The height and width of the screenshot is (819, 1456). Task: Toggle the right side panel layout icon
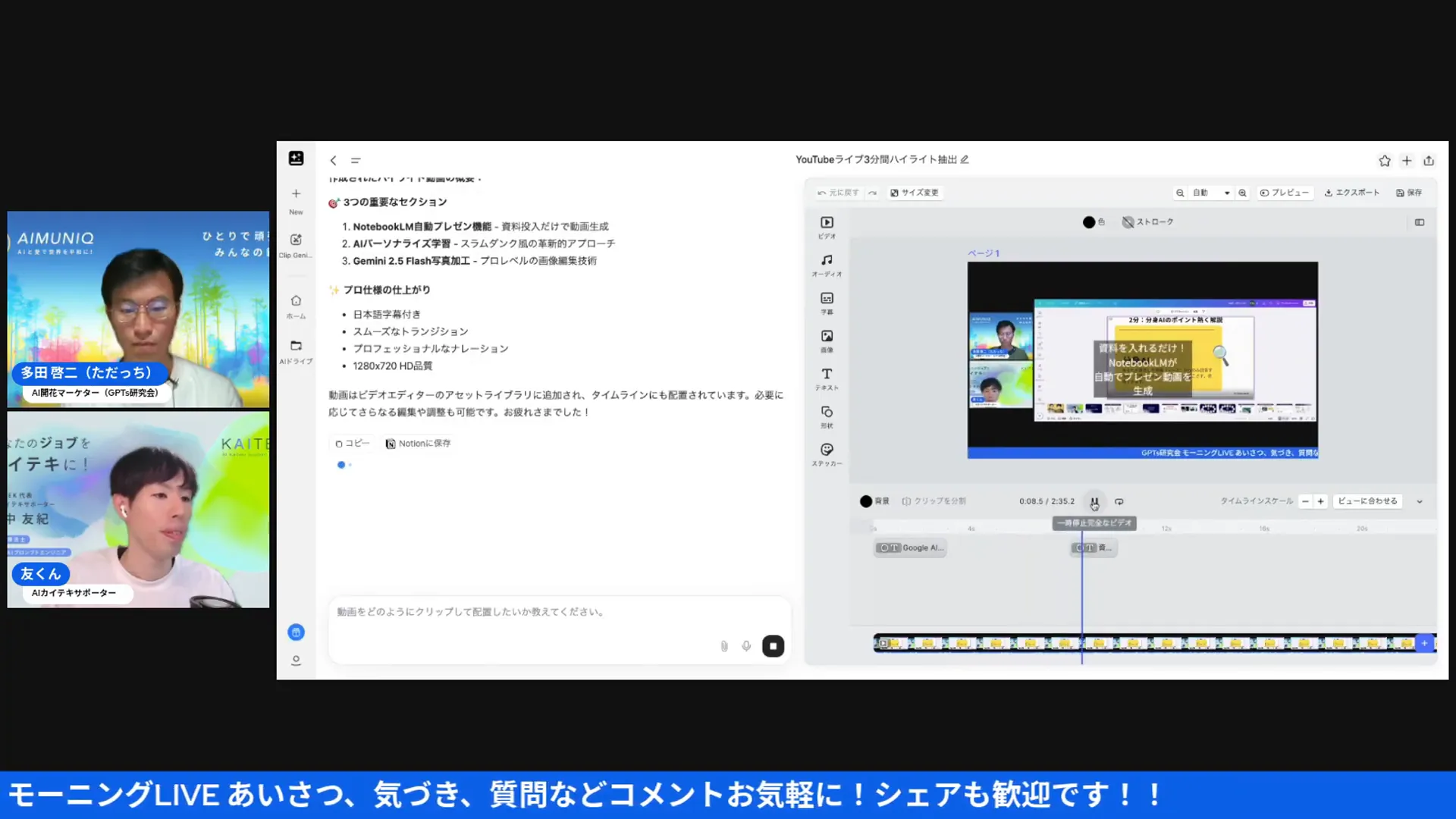(1420, 222)
